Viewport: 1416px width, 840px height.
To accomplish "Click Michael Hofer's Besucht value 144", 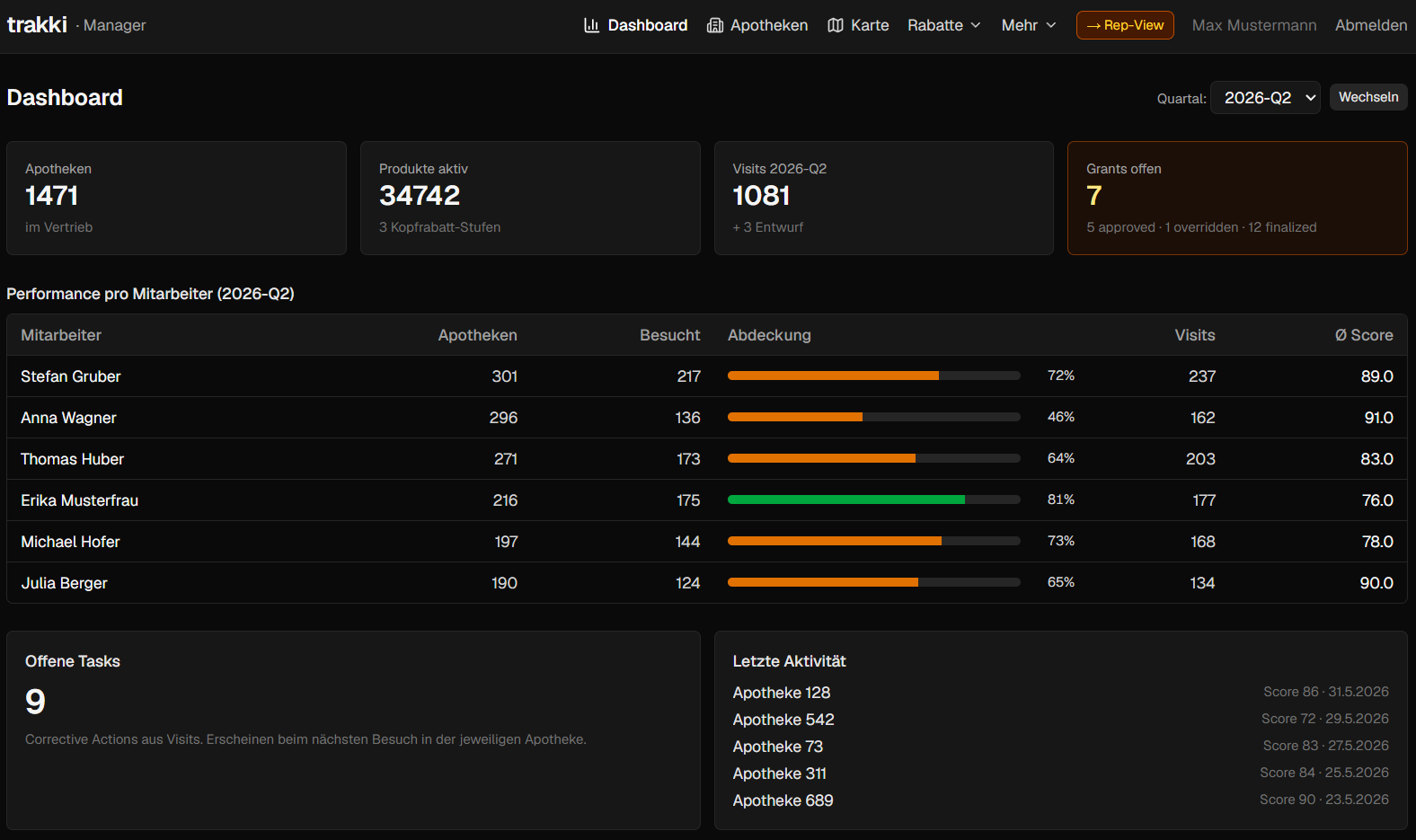I will [x=687, y=542].
